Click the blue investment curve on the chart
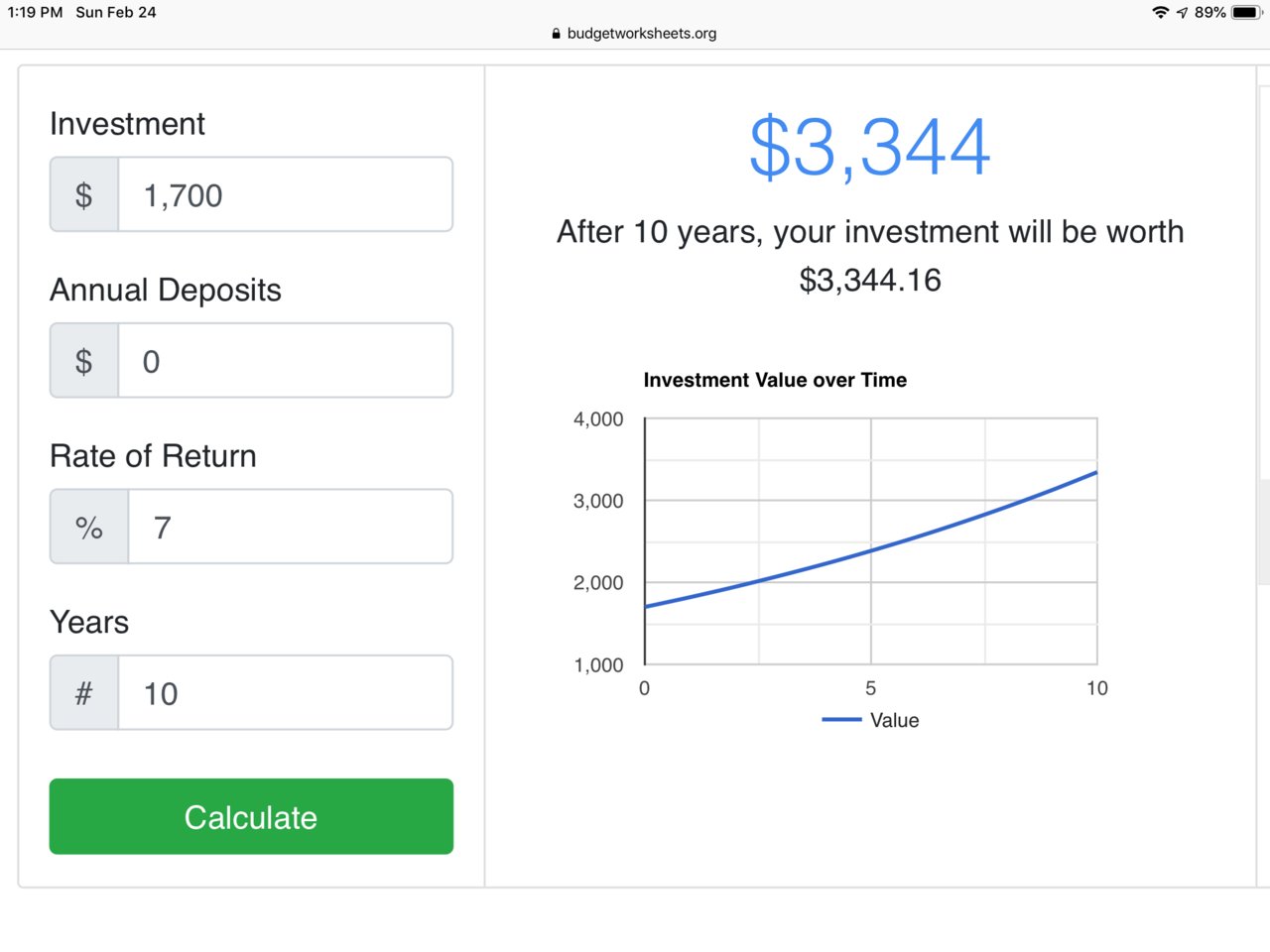The width and height of the screenshot is (1270, 952). [871, 550]
